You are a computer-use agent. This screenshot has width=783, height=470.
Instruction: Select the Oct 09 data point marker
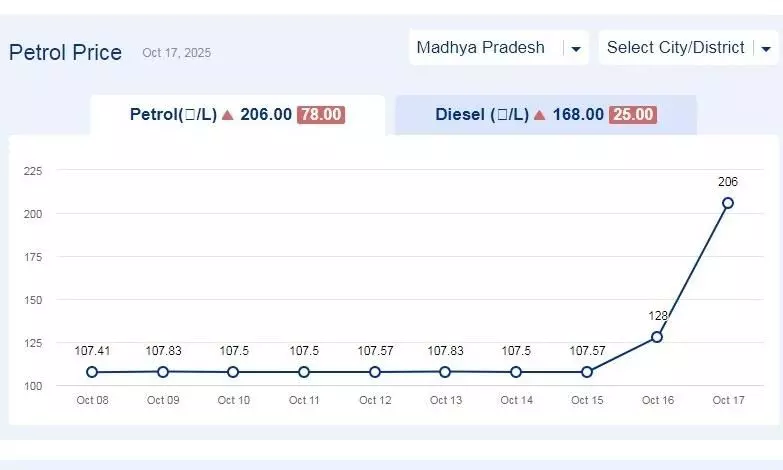point(163,371)
